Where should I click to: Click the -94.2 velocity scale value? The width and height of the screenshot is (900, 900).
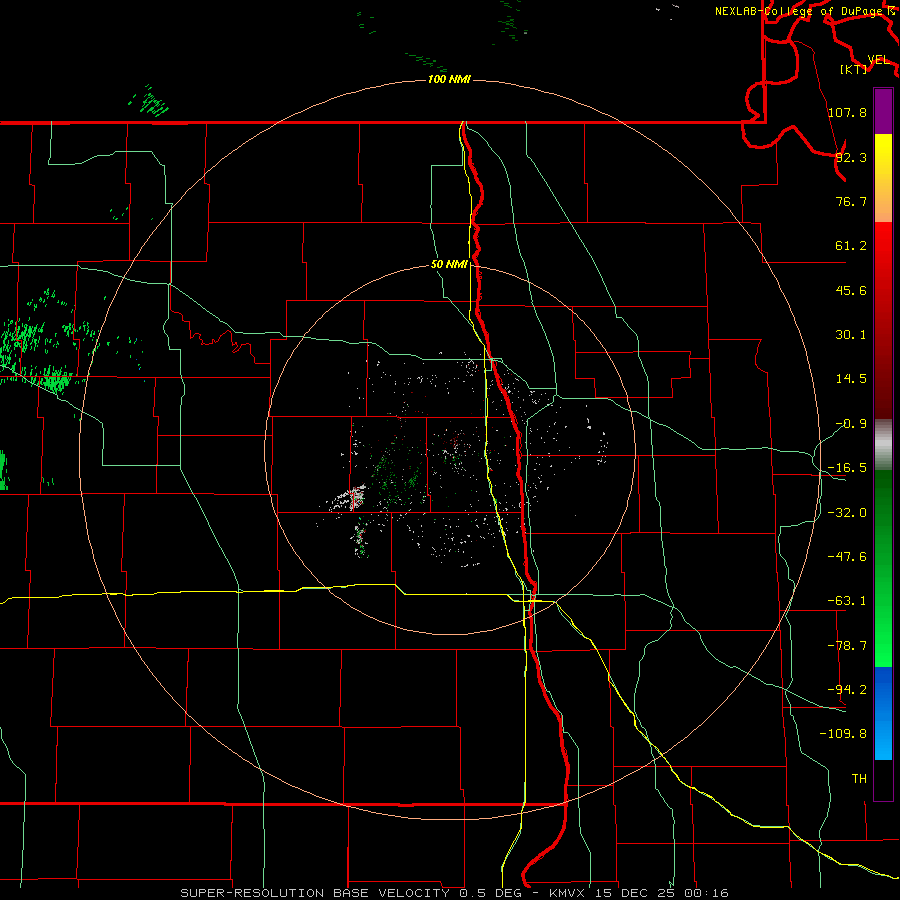coord(848,690)
